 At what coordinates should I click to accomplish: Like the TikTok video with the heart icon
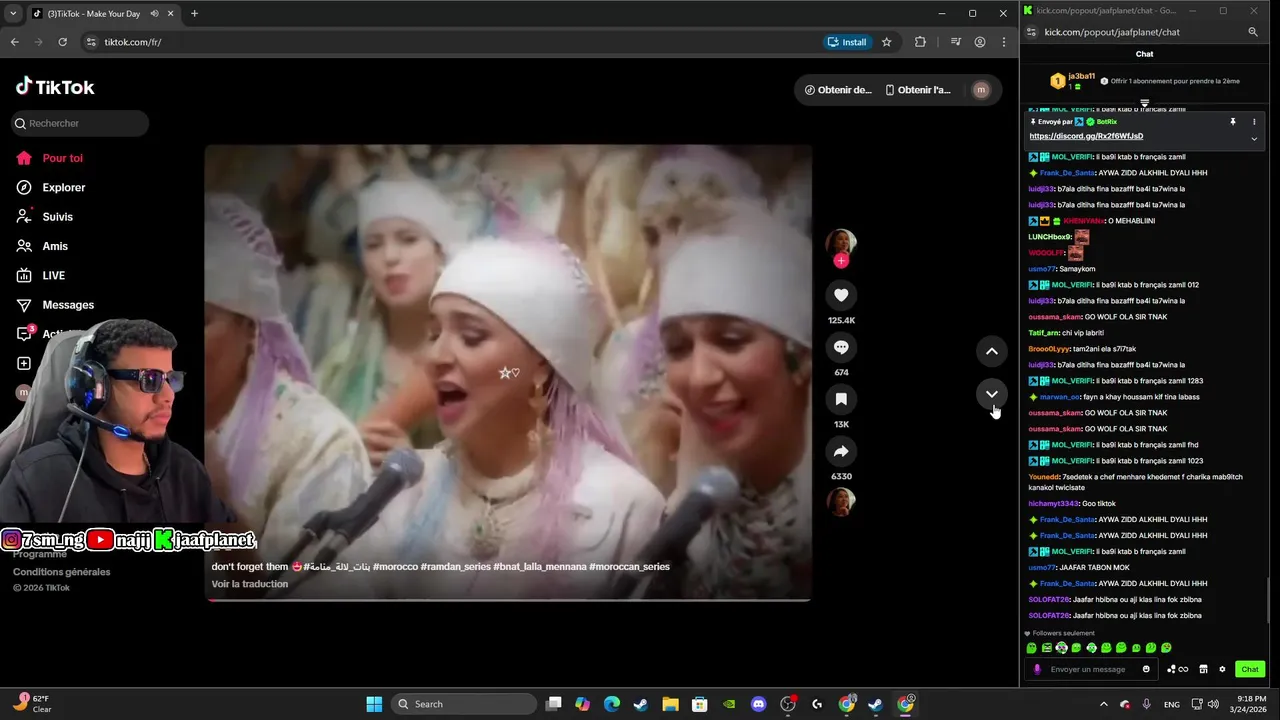(841, 295)
